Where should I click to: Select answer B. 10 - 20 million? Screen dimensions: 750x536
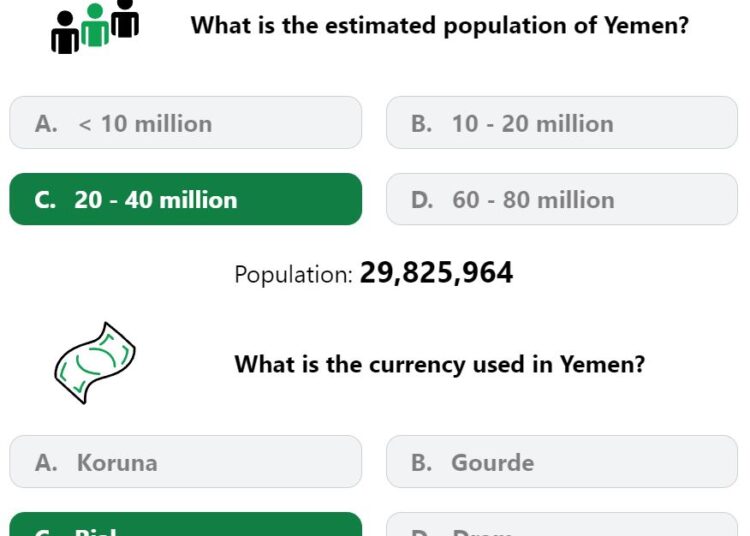(x=562, y=123)
